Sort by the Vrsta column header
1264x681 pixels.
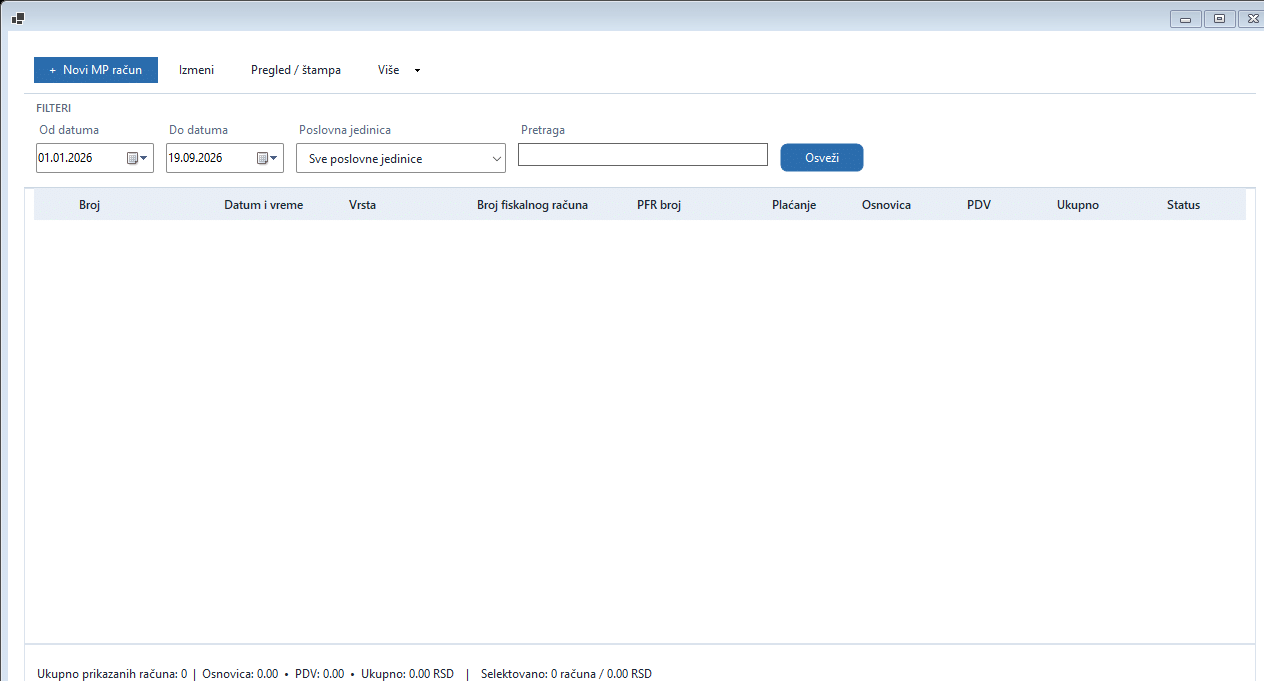(x=362, y=205)
